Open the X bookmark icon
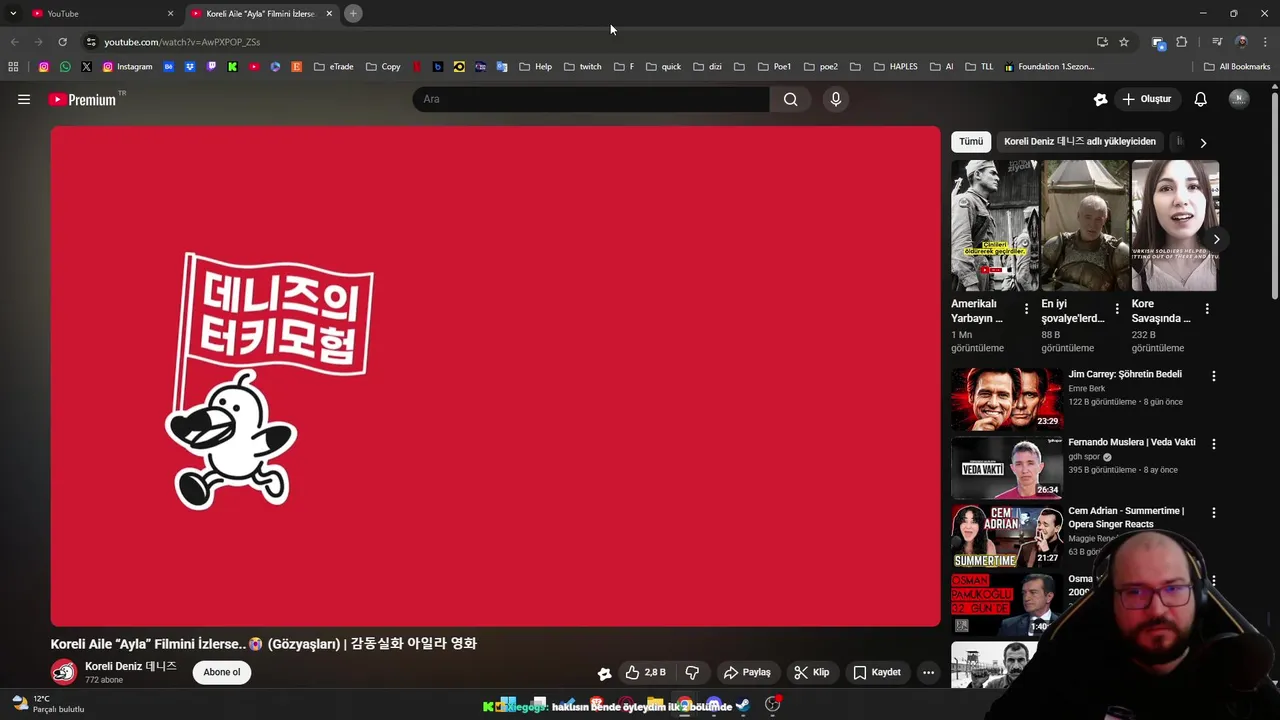This screenshot has height=720, width=1280. click(x=86, y=67)
